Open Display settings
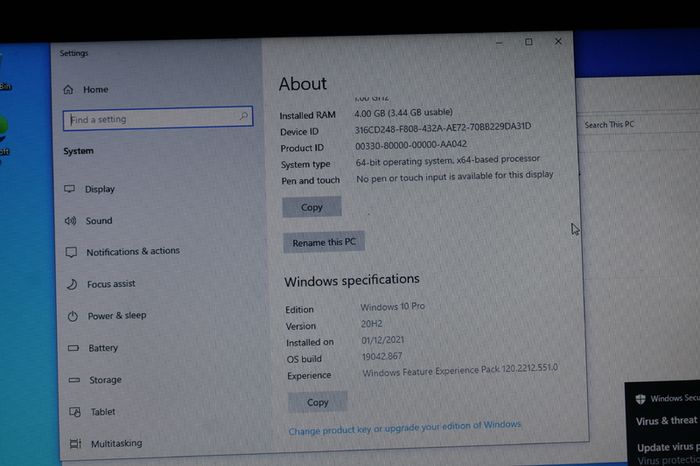 [100, 189]
